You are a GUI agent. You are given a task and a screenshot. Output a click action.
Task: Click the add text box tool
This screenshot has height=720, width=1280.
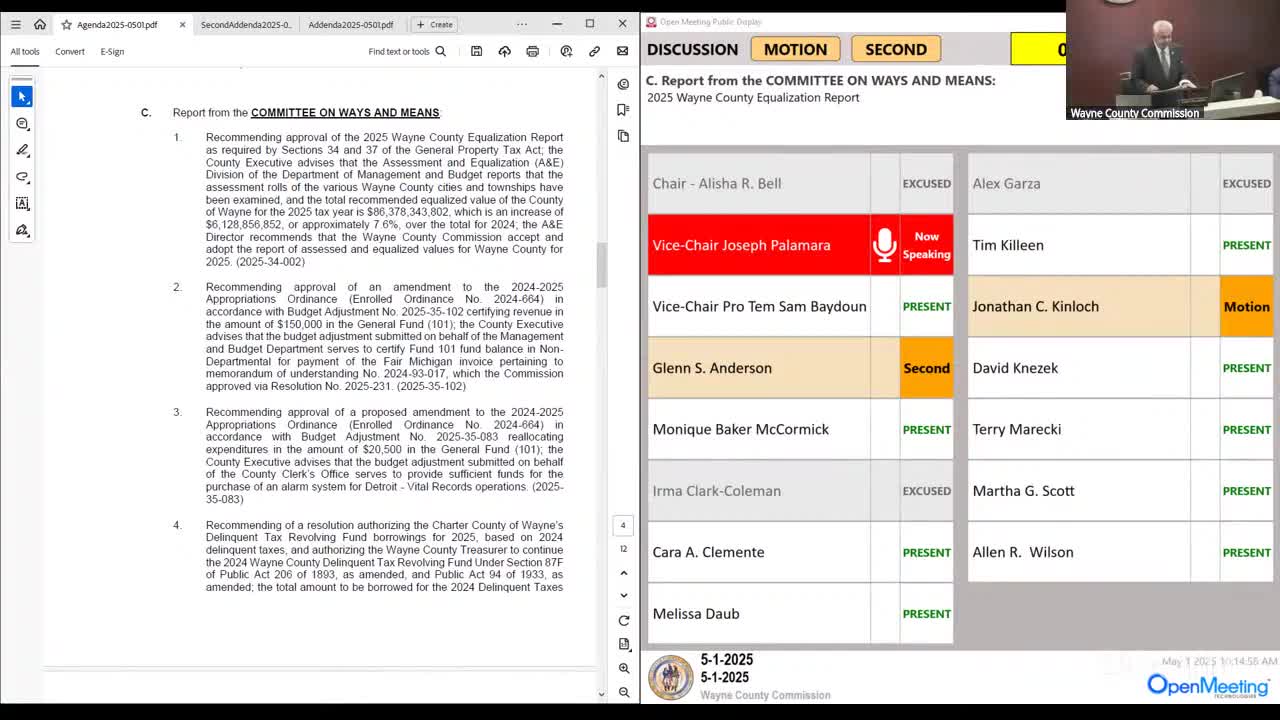pyautogui.click(x=22, y=204)
